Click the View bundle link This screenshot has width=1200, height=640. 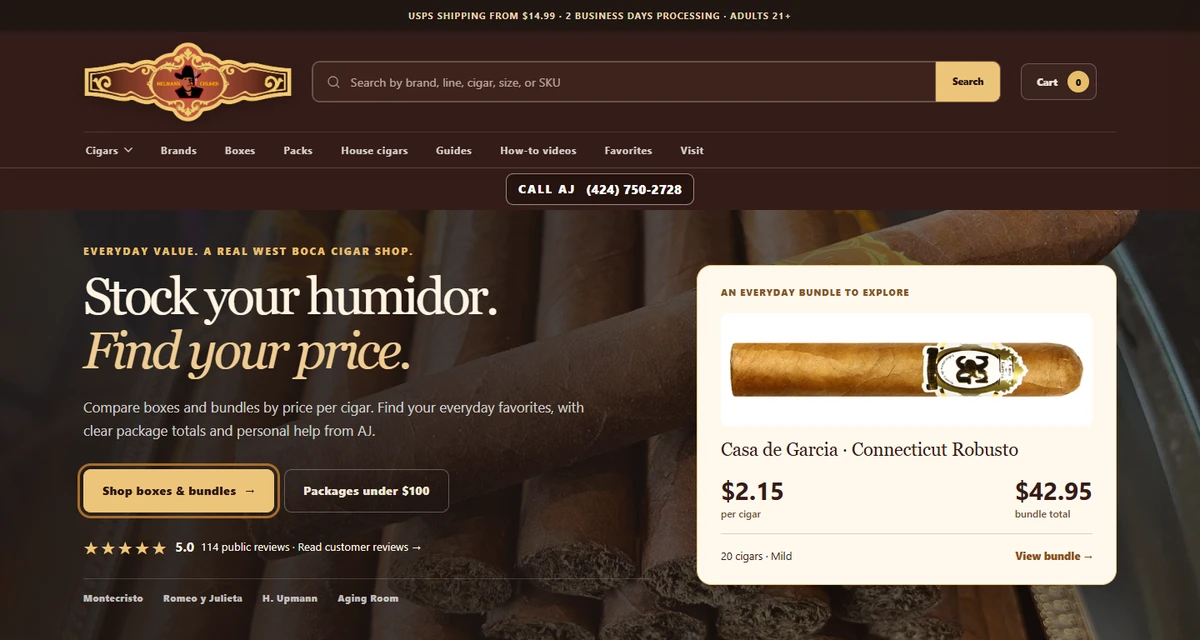1054,556
